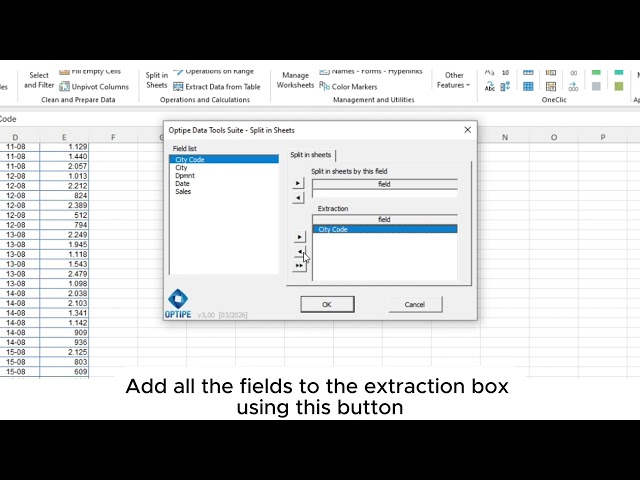640x480 pixels.
Task: Click the Split in Sheets ribbon button
Action: 157,80
